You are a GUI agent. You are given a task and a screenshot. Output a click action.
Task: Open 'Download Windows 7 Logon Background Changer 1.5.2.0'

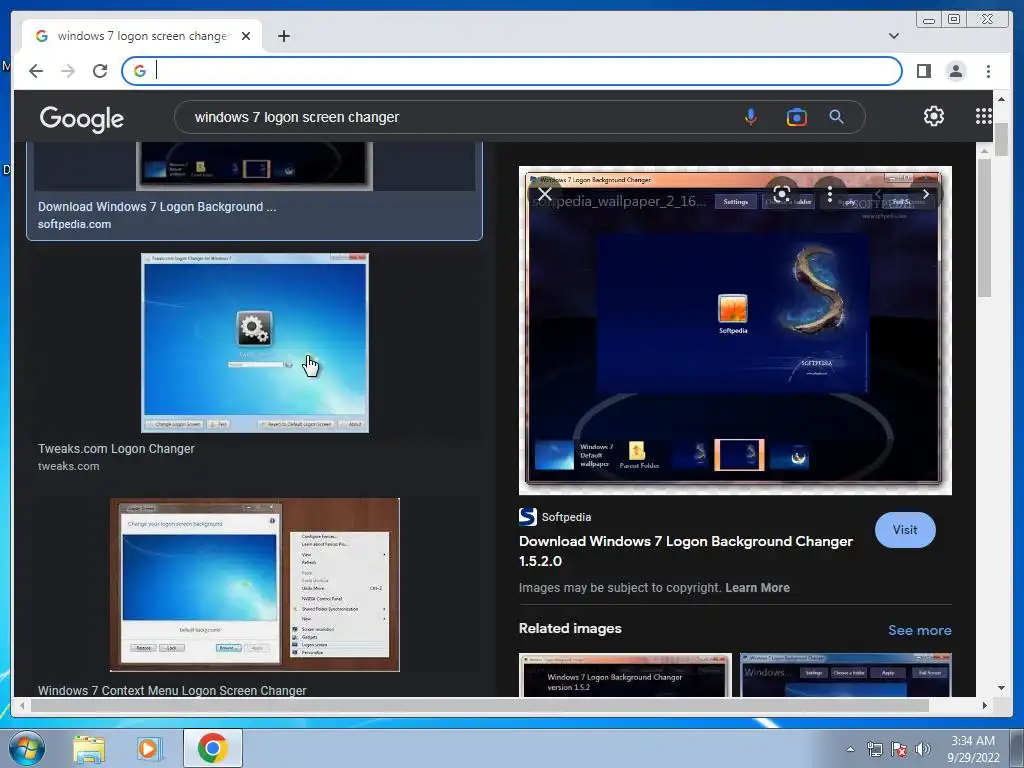click(686, 551)
